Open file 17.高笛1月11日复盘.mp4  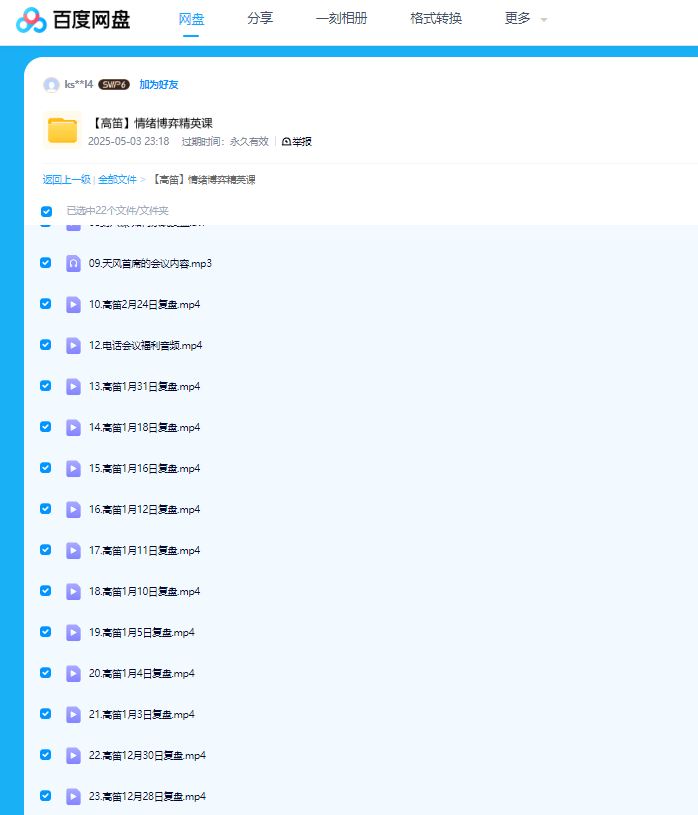click(144, 550)
